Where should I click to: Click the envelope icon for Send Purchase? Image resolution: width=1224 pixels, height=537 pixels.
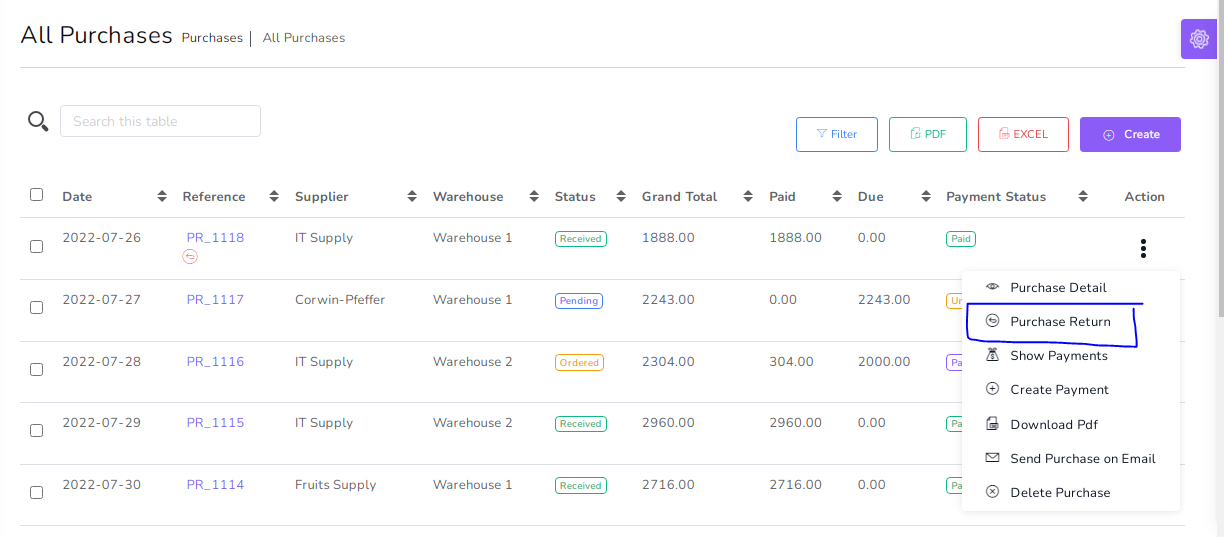pos(992,458)
